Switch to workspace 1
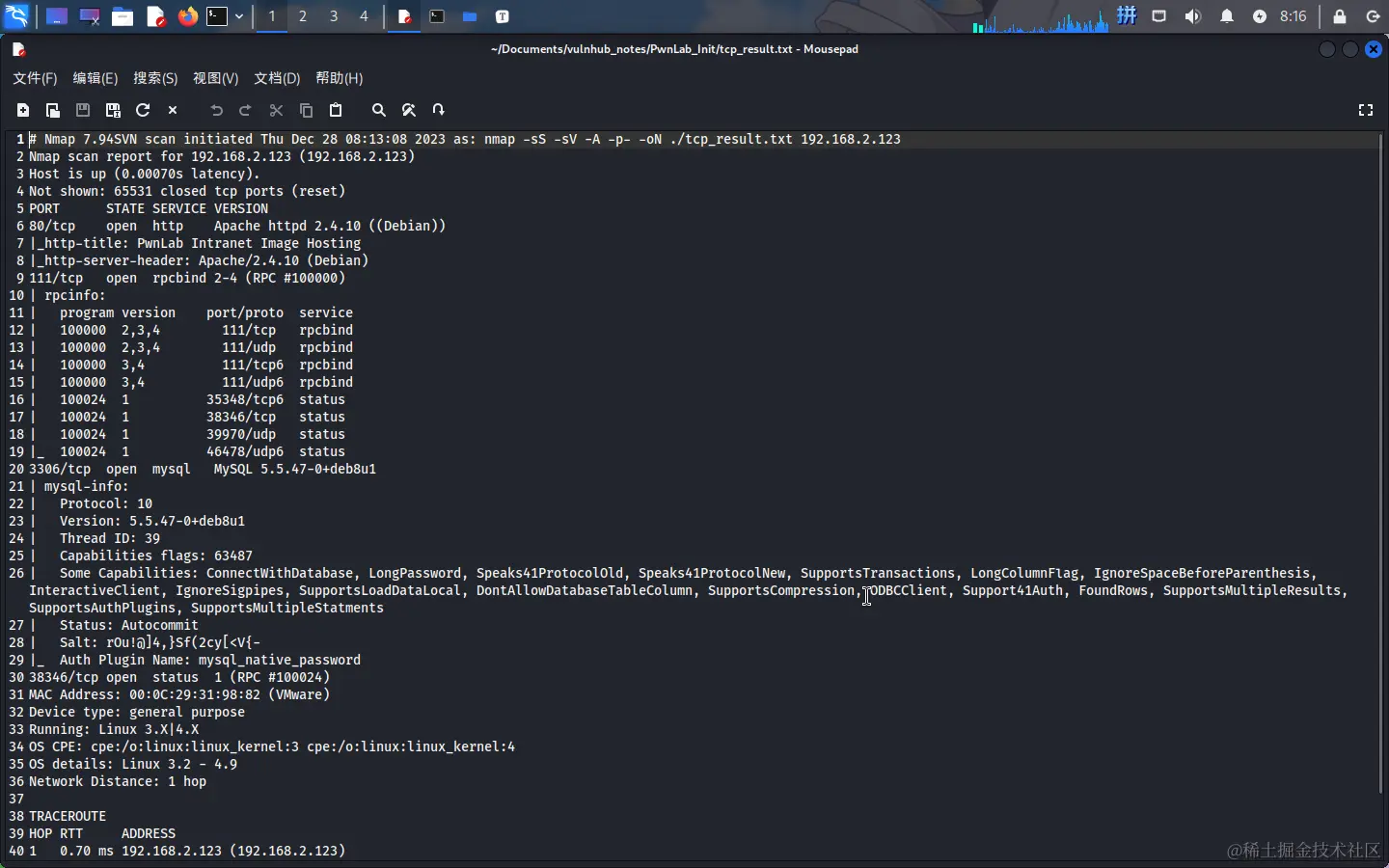The width and height of the screenshot is (1389, 868). click(272, 16)
